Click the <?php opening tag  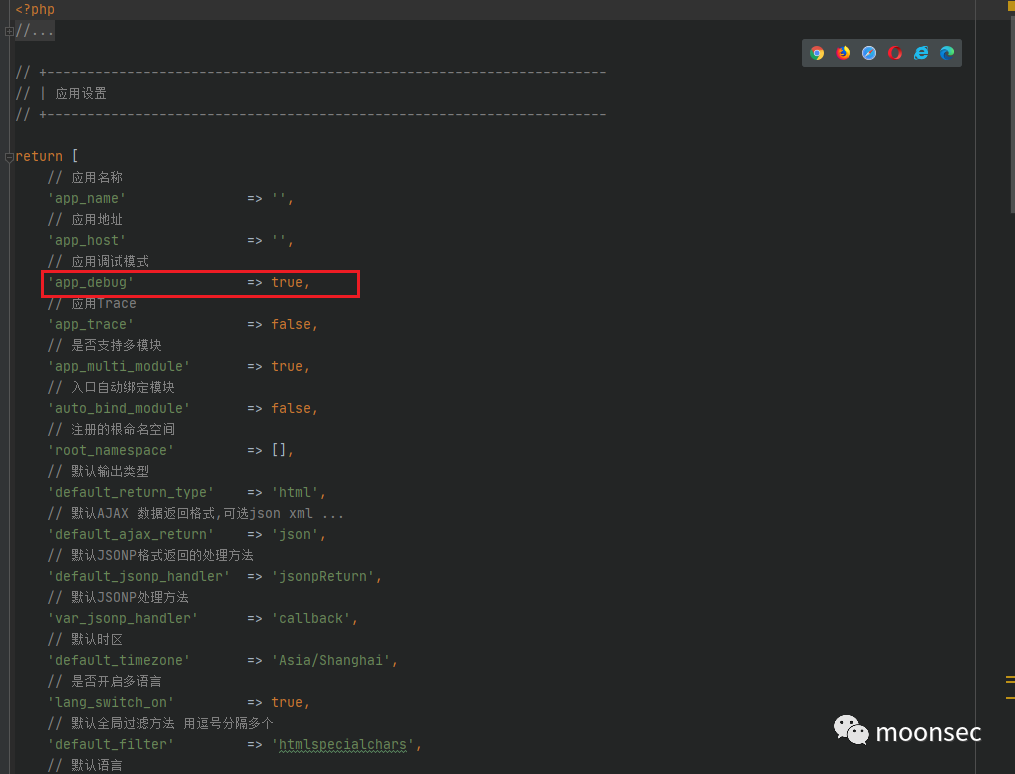[x=35, y=9]
